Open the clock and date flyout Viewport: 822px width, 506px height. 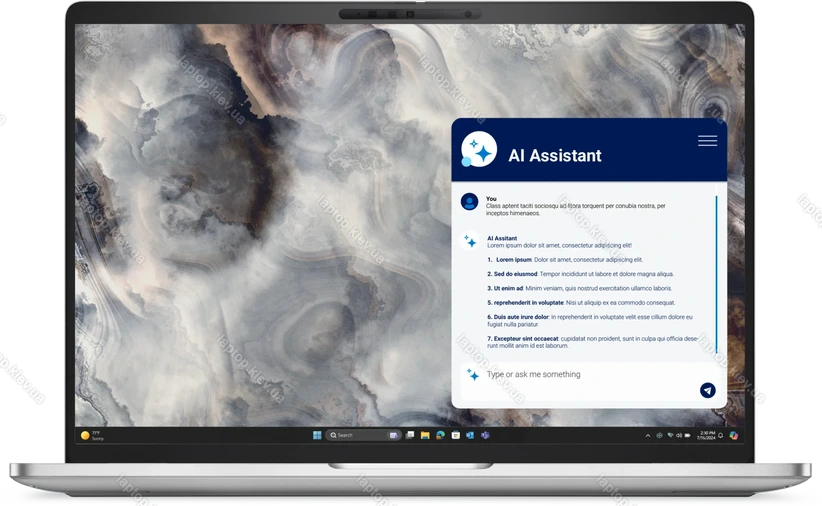[706, 435]
